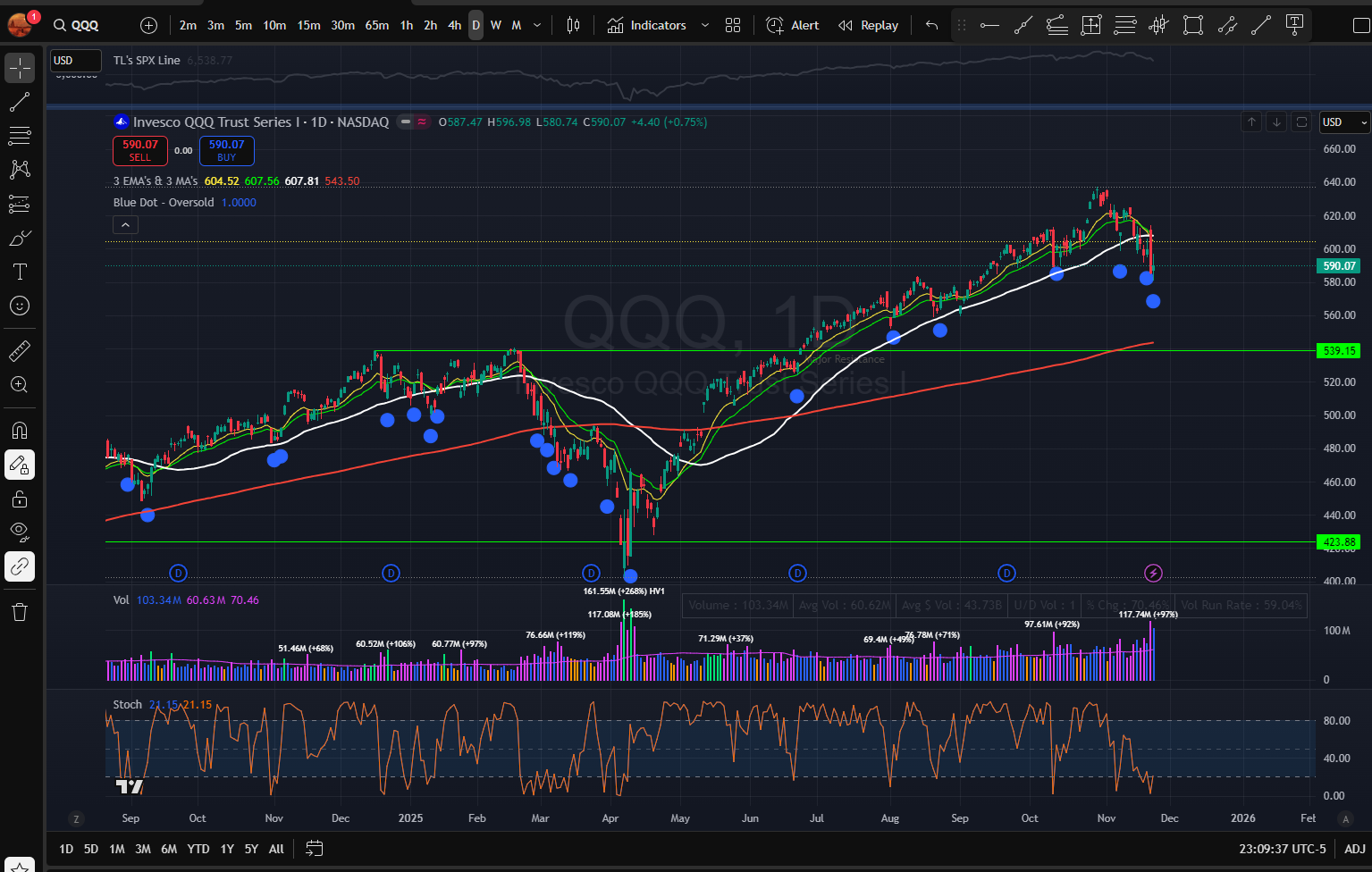This screenshot has width=1372, height=872.
Task: Open the QQQ symbol search box
Action: point(76,25)
